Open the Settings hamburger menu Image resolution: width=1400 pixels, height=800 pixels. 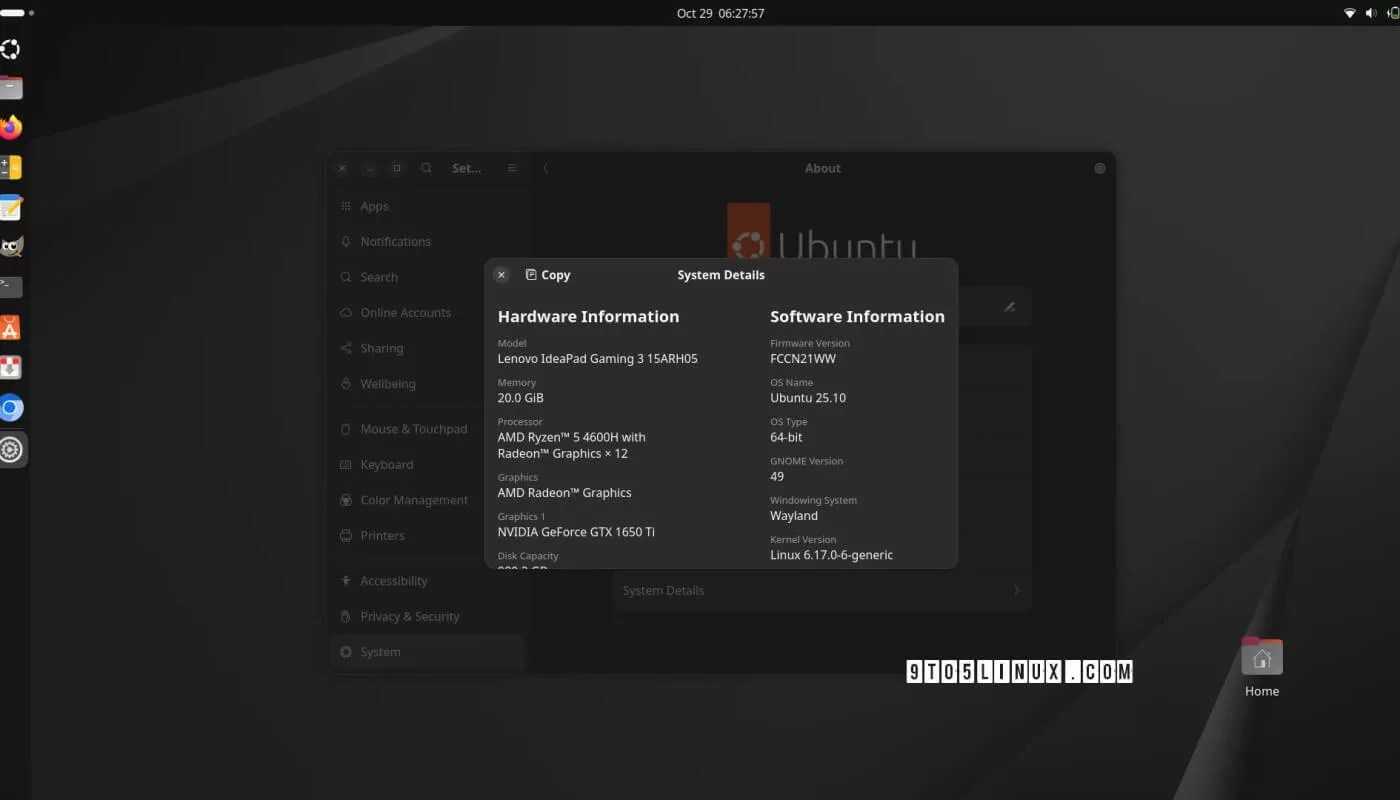[x=512, y=168]
